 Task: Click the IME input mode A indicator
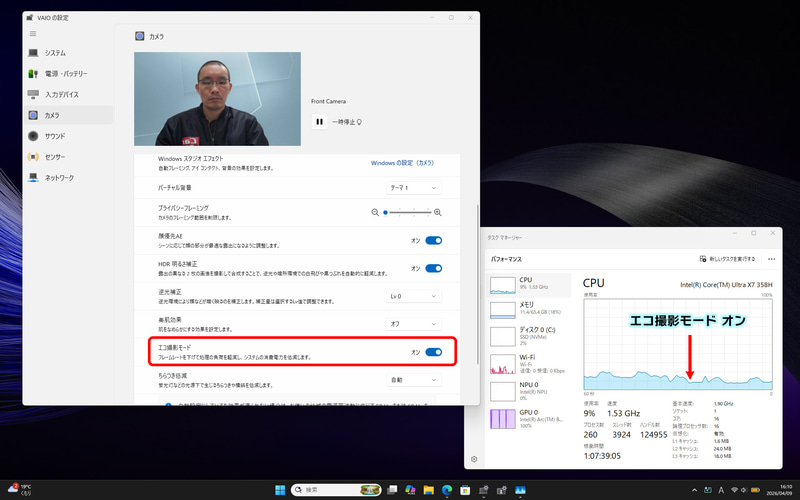pyautogui.click(x=721, y=490)
